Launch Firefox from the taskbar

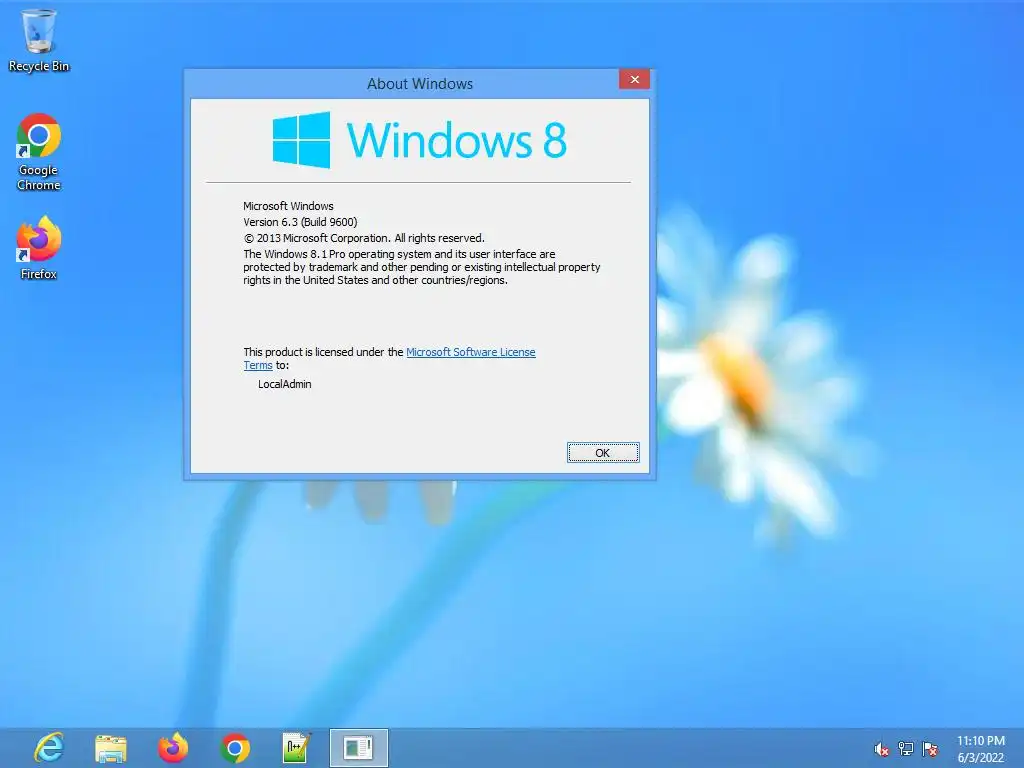pyautogui.click(x=173, y=748)
